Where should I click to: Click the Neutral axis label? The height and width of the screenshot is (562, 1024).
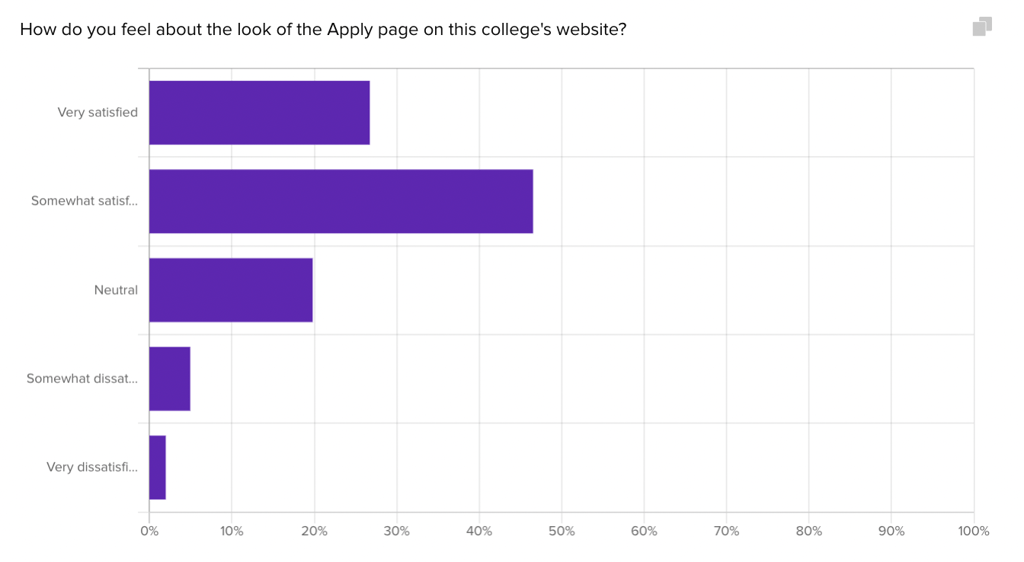pos(116,290)
